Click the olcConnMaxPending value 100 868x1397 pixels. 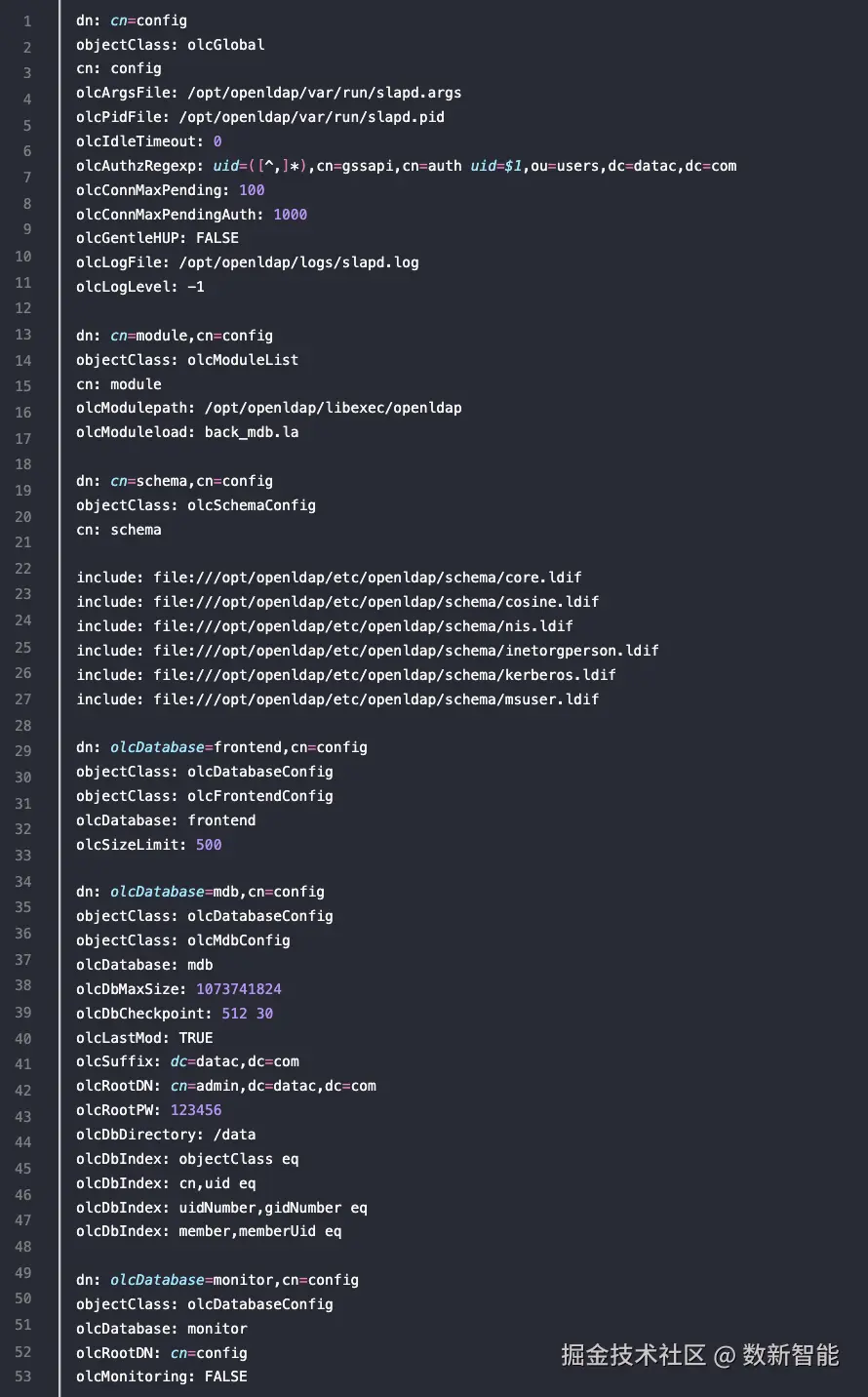point(252,190)
